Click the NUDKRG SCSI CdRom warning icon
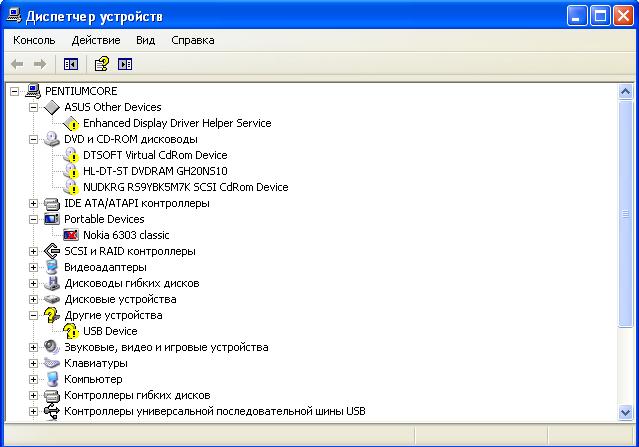This screenshot has height=447, width=639. pyautogui.click(x=71, y=187)
